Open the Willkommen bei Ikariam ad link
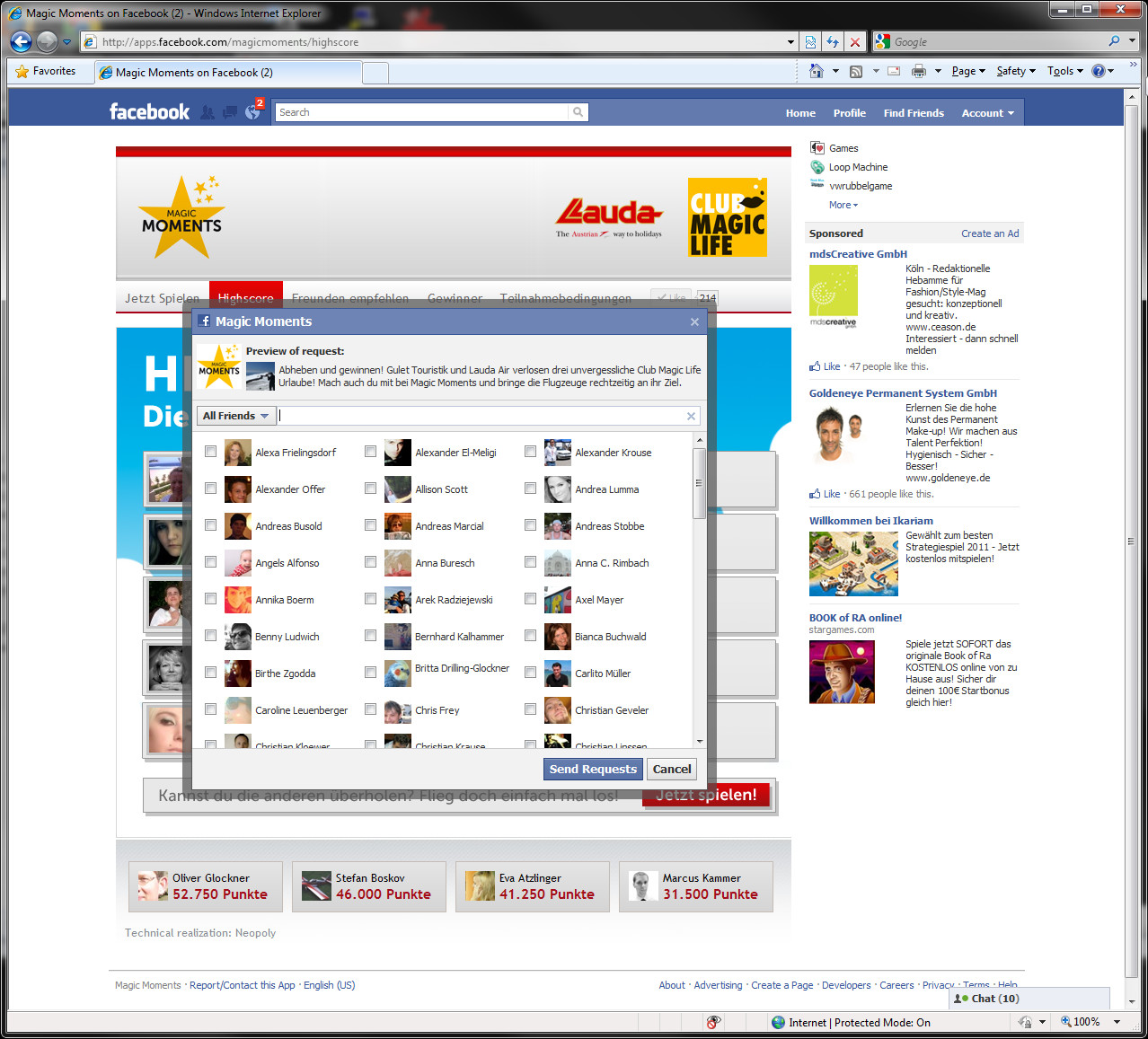 (870, 521)
